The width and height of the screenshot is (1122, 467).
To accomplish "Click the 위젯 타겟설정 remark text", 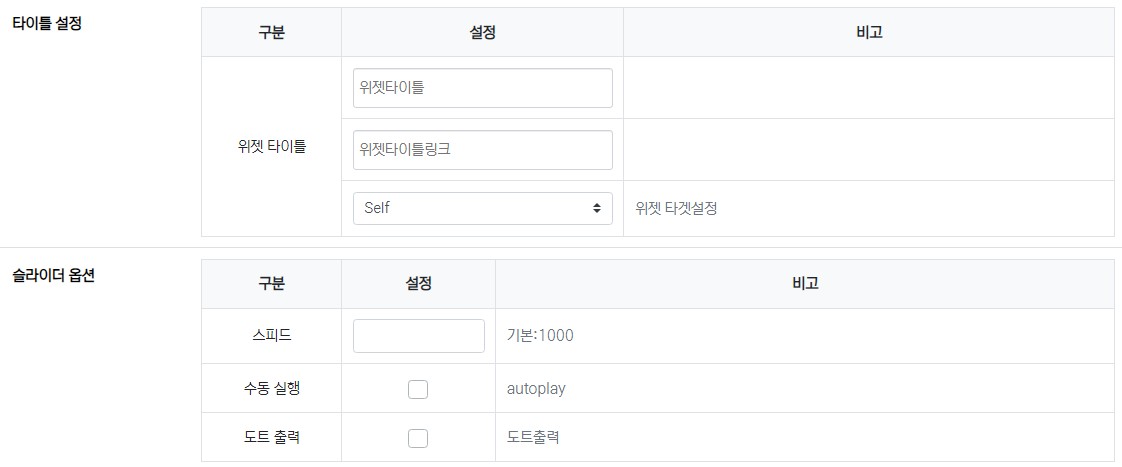I will point(676,209).
